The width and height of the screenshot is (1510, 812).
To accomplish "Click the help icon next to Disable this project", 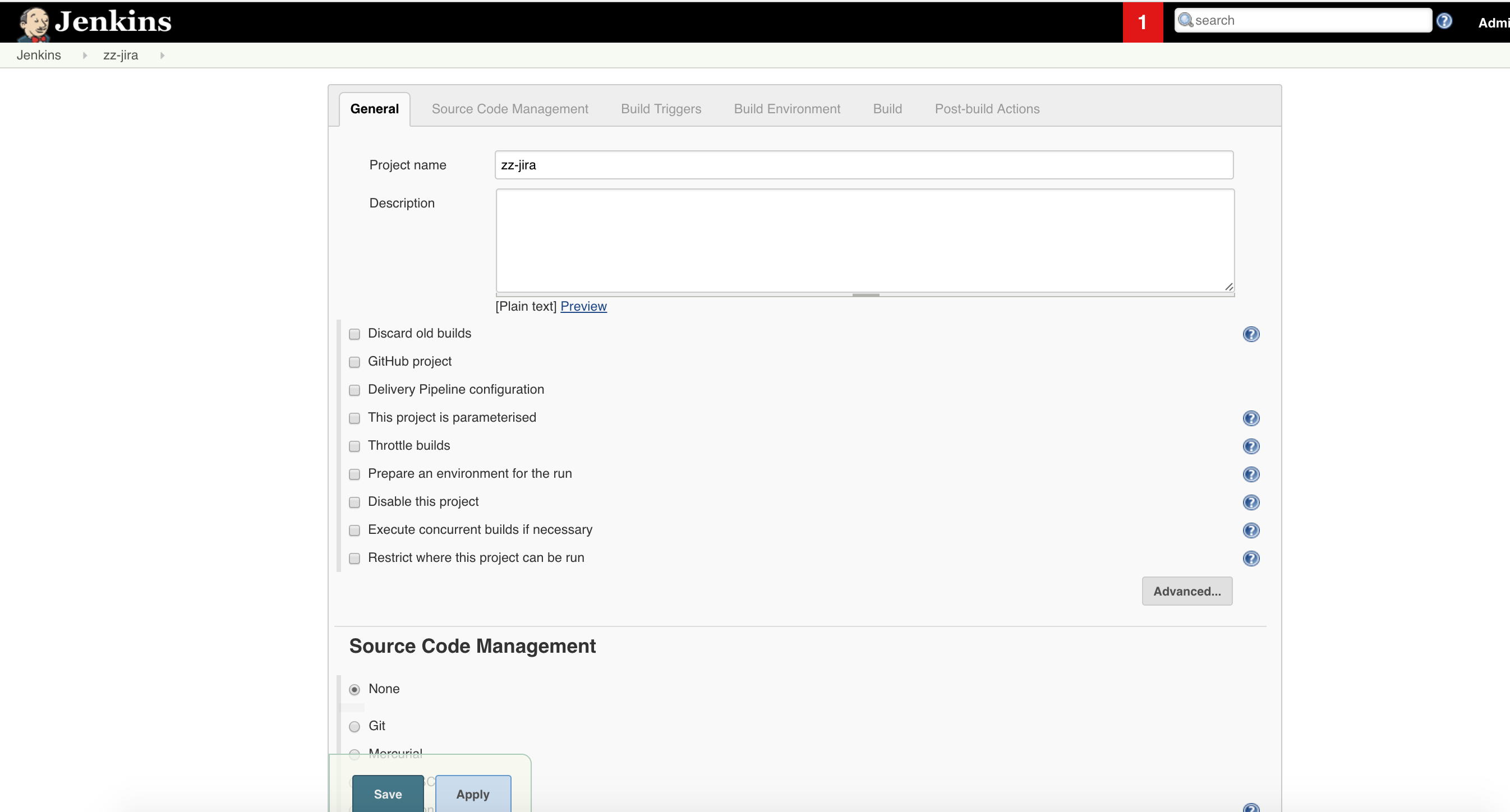I will click(x=1252, y=502).
